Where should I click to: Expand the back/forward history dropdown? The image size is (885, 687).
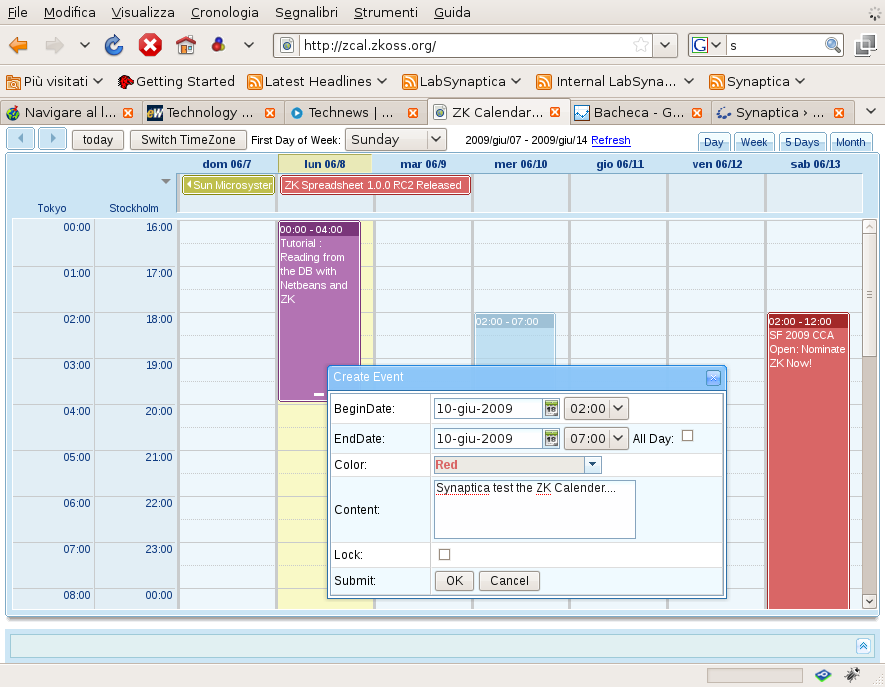(85, 45)
